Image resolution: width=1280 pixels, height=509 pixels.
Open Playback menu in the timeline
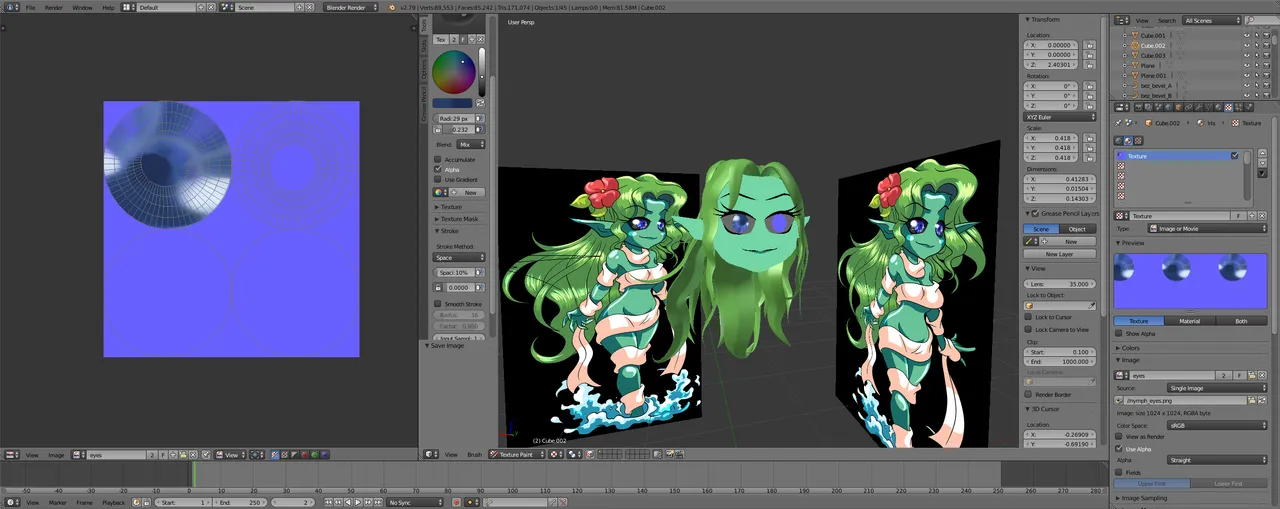tap(113, 502)
